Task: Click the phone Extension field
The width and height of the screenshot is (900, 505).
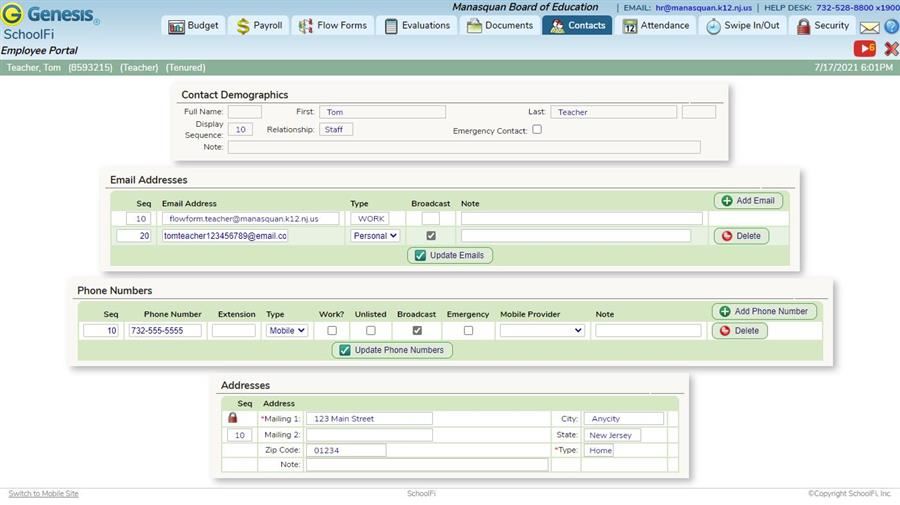Action: coord(234,331)
